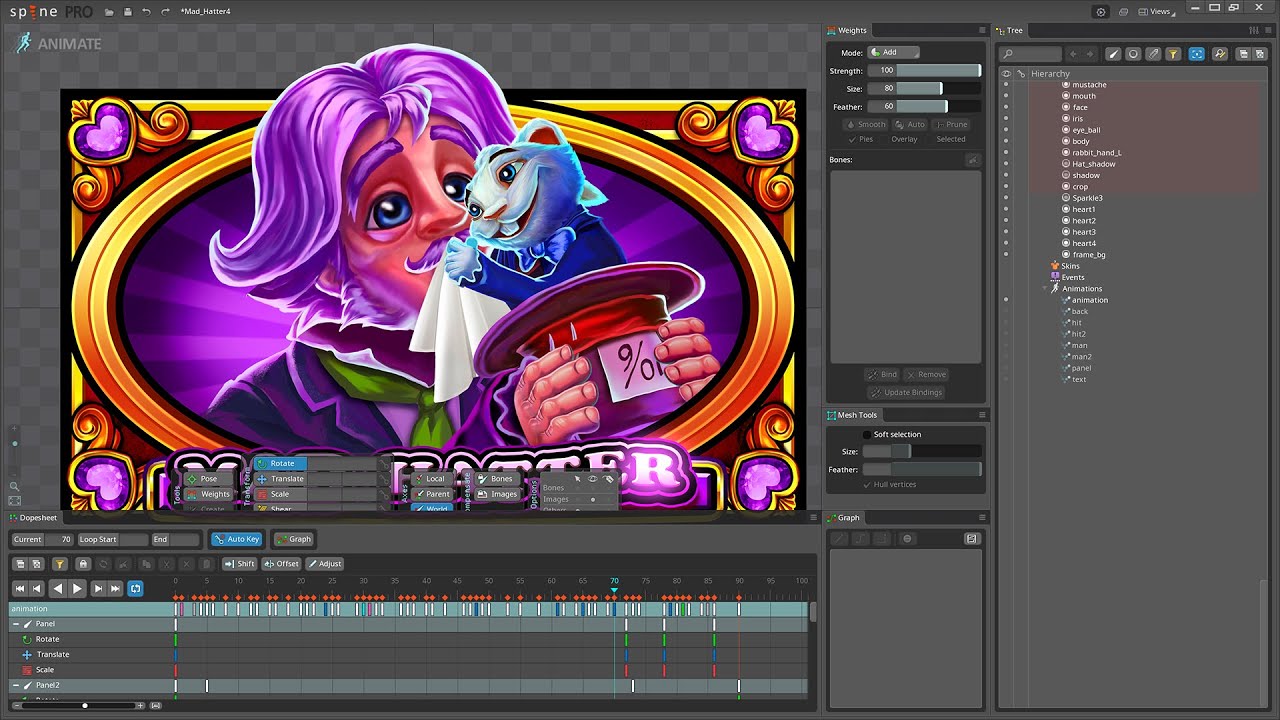Toggle the slot filter circle icon in tree
Image resolution: width=1280 pixels, height=720 pixels.
(1133, 54)
